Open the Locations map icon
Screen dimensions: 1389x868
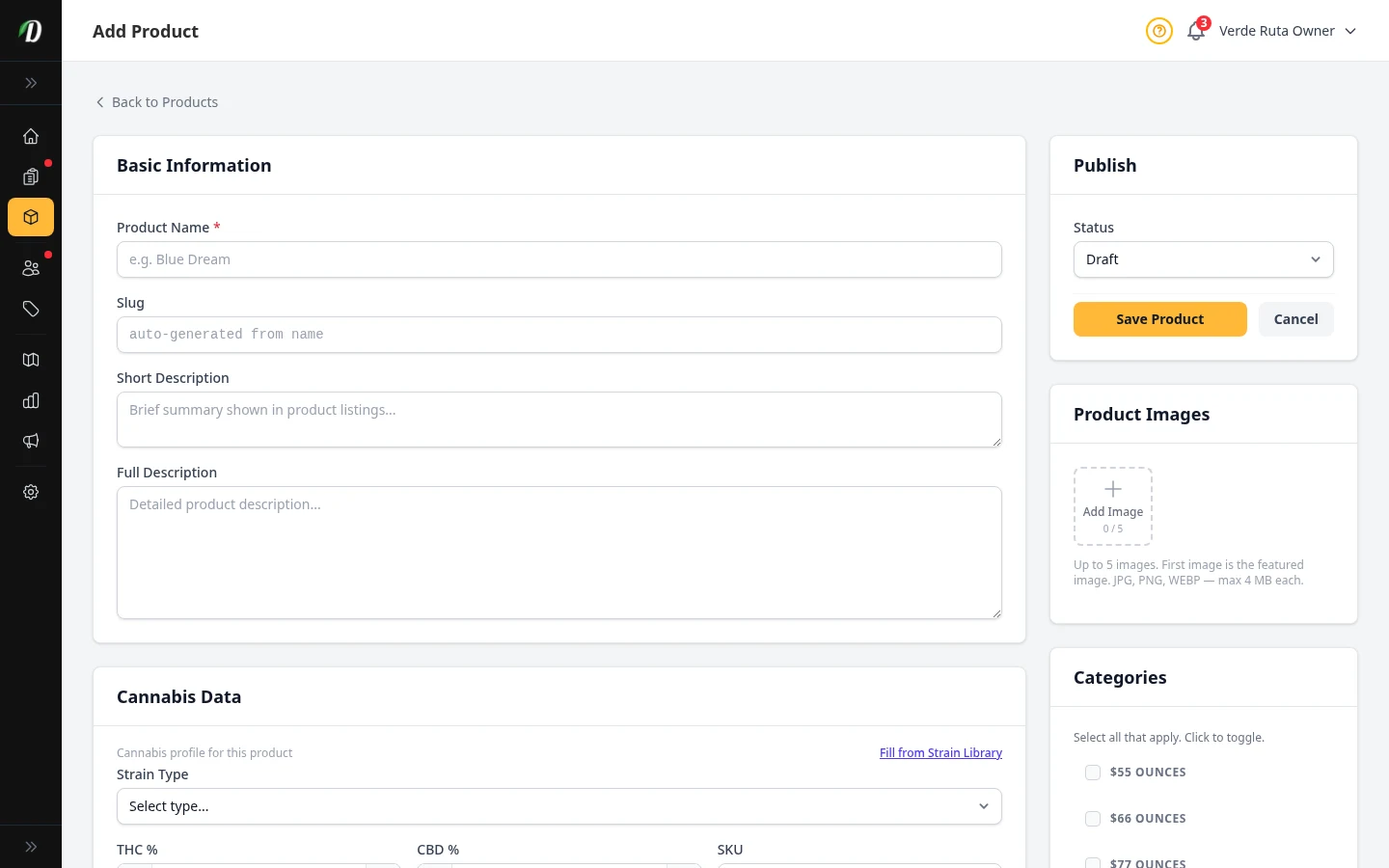(x=31, y=360)
